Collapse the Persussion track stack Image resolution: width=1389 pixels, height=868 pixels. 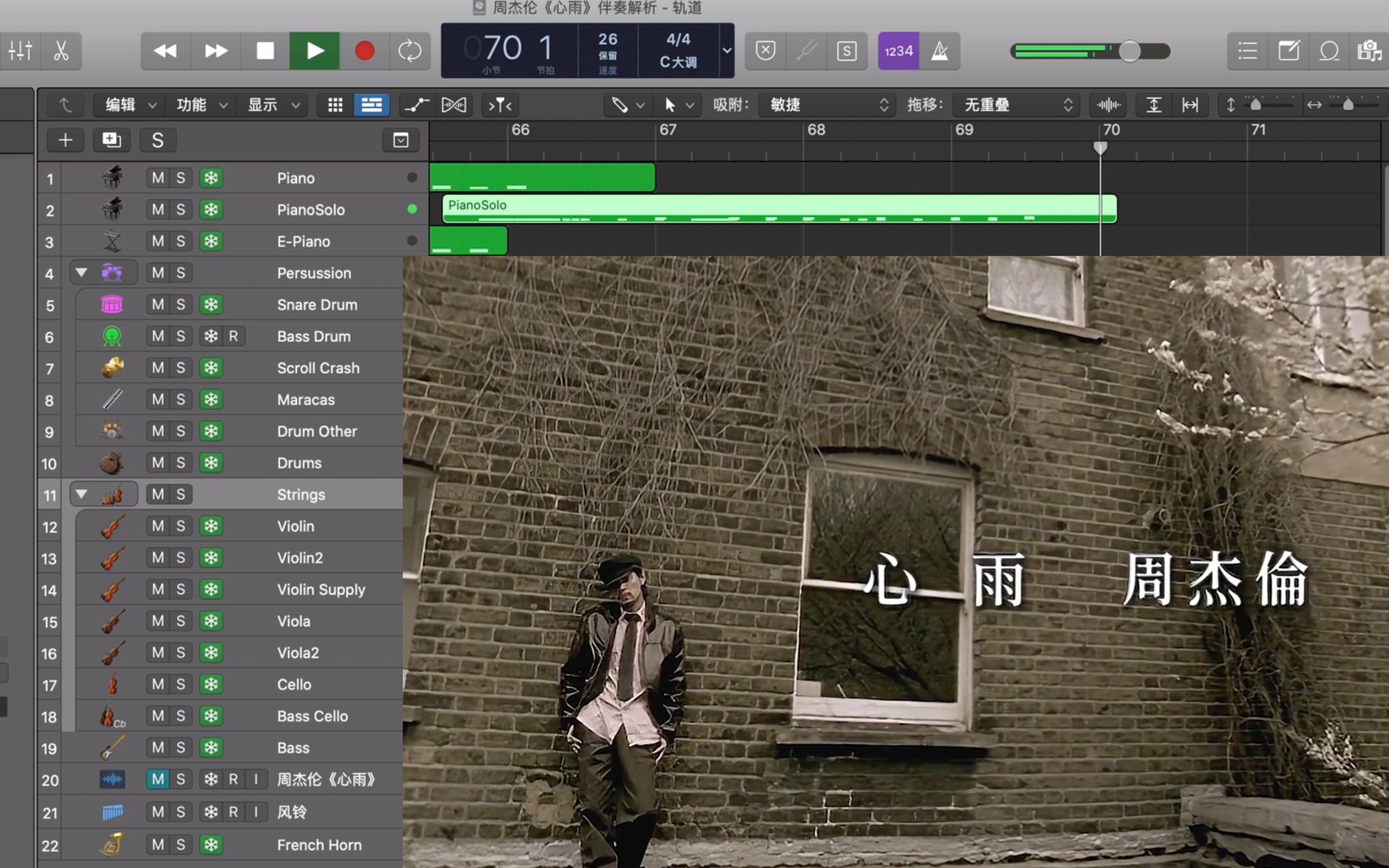pyautogui.click(x=81, y=272)
